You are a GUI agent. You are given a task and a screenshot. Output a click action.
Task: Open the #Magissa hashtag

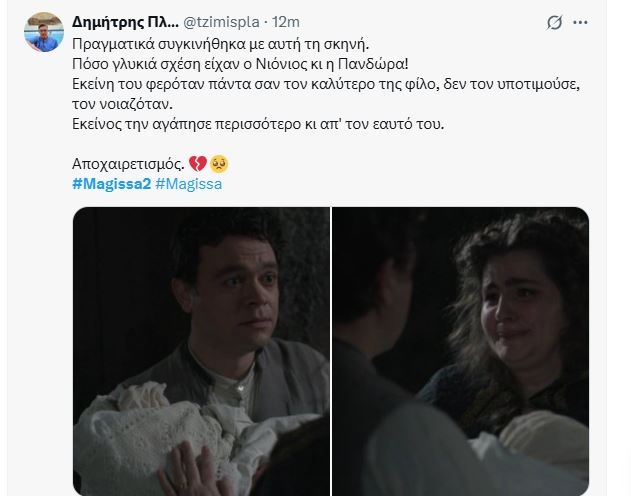tap(188, 184)
